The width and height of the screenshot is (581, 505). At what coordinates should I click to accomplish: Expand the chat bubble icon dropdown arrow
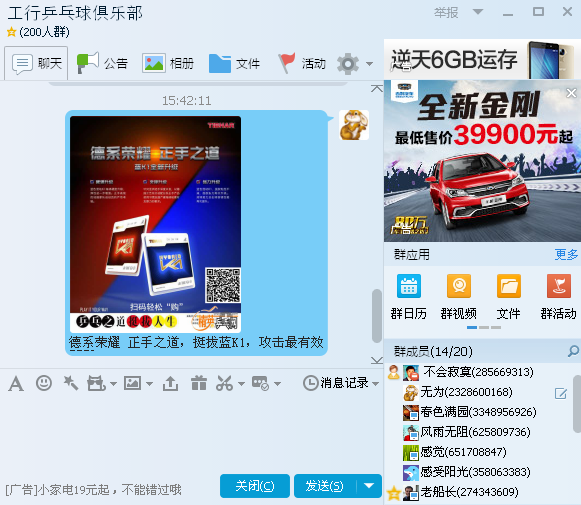tap(277, 384)
